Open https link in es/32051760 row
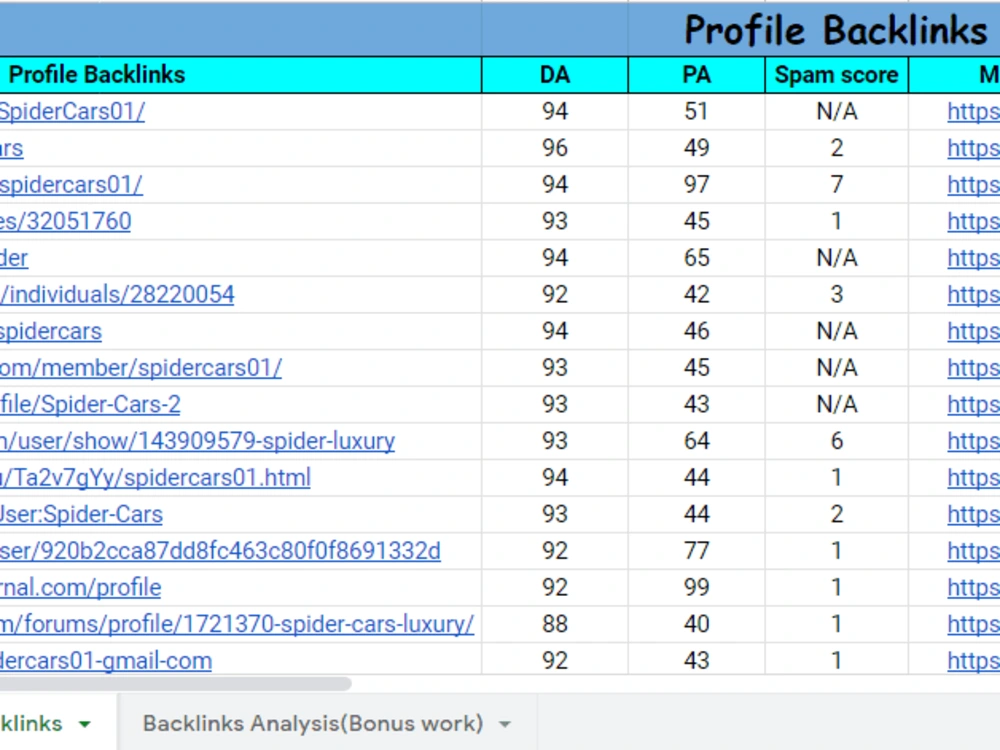The height and width of the screenshot is (750, 1000). point(973,221)
